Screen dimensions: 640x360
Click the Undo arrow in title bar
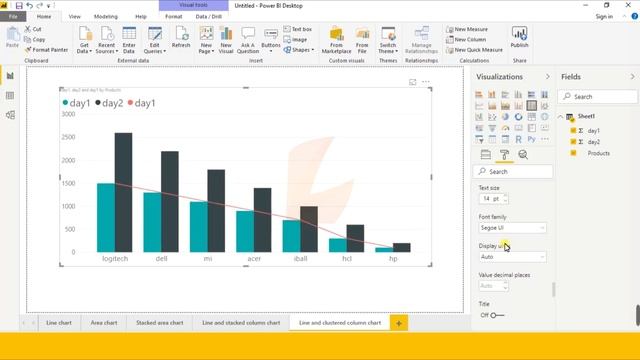click(x=29, y=6)
